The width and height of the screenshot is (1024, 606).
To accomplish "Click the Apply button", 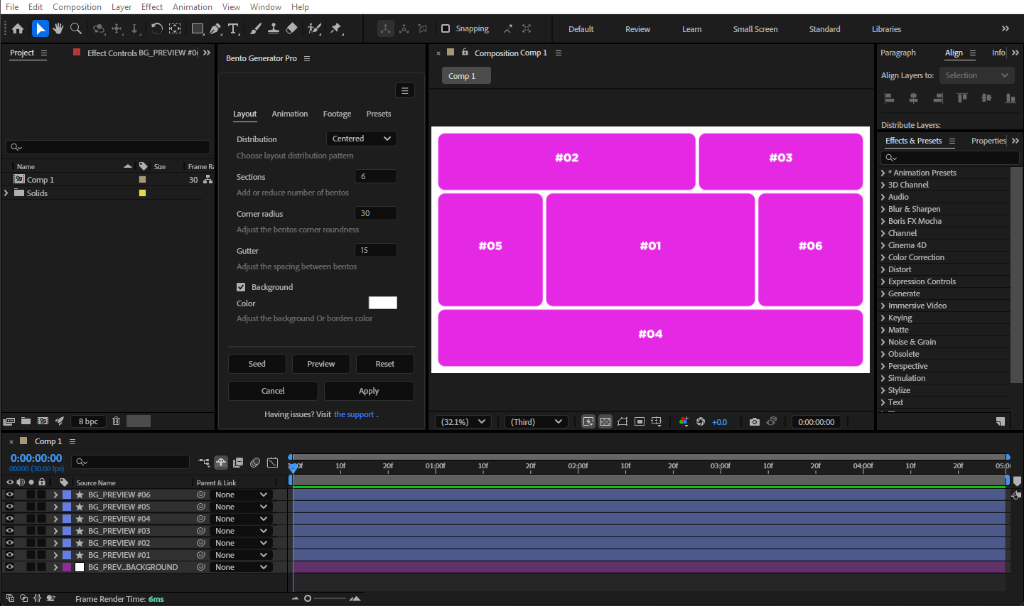I will coord(369,391).
